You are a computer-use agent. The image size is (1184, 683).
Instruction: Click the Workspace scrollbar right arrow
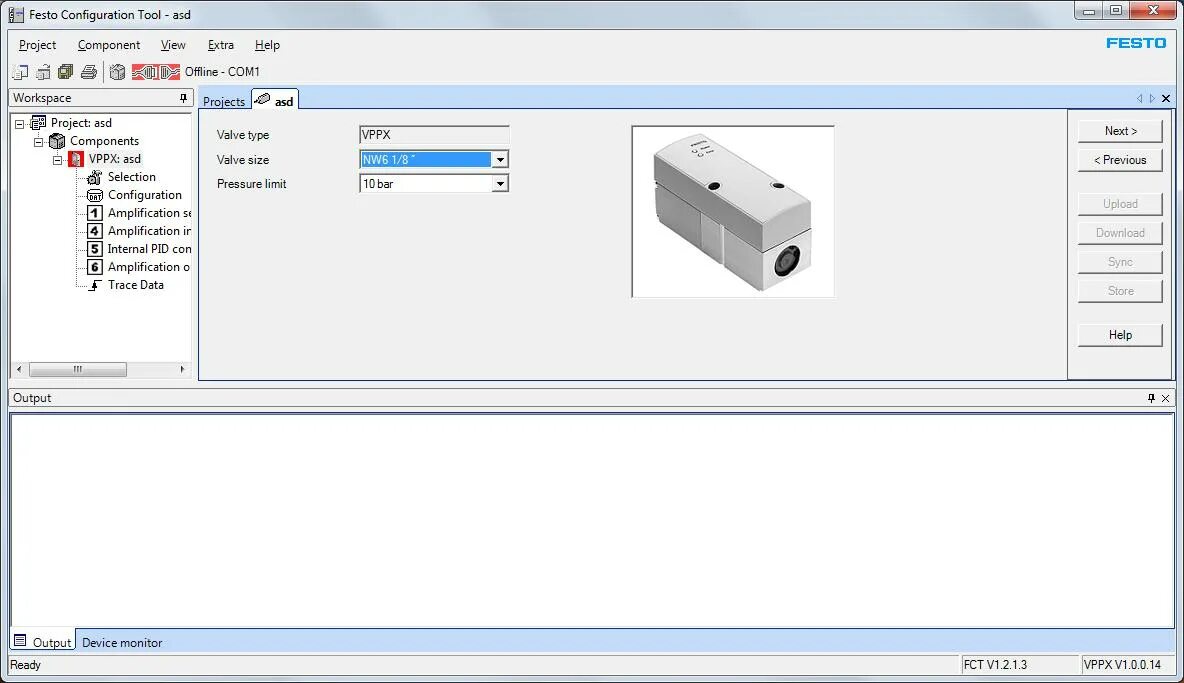pos(182,369)
